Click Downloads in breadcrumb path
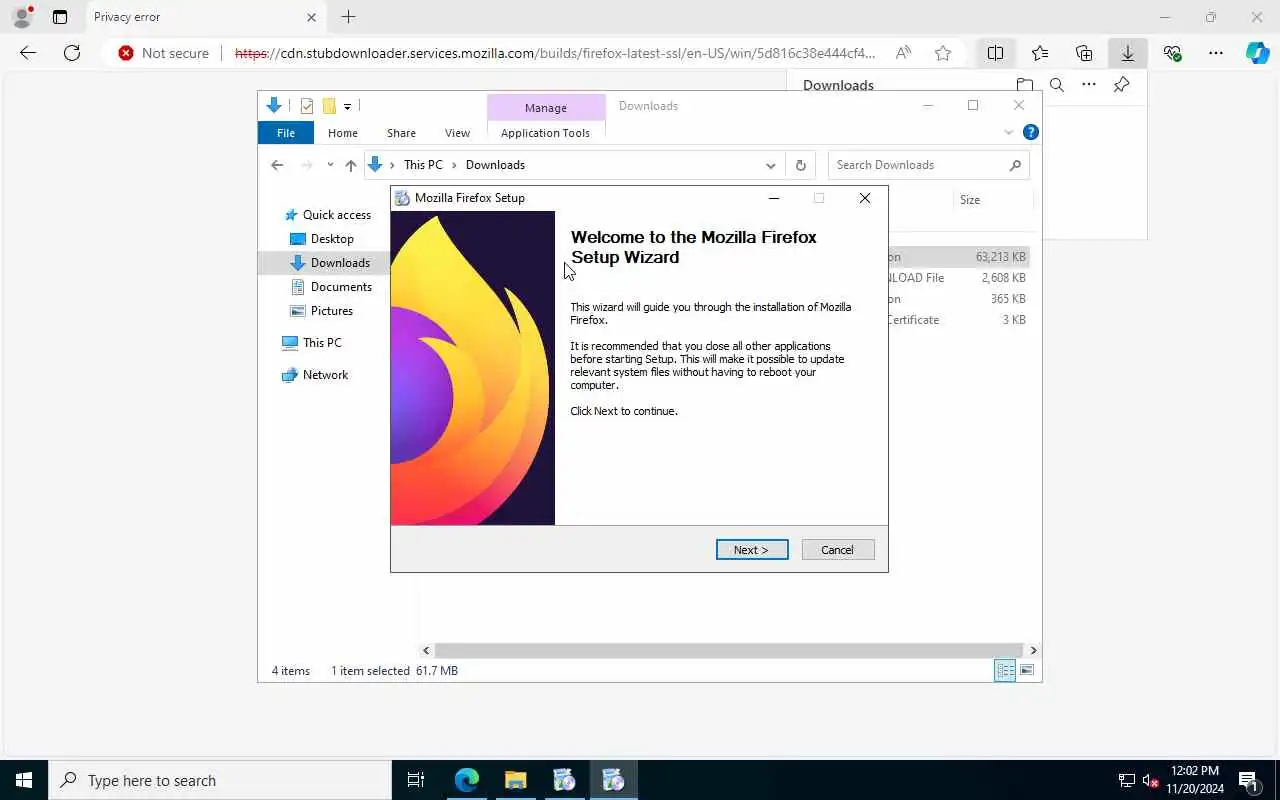 tap(495, 165)
